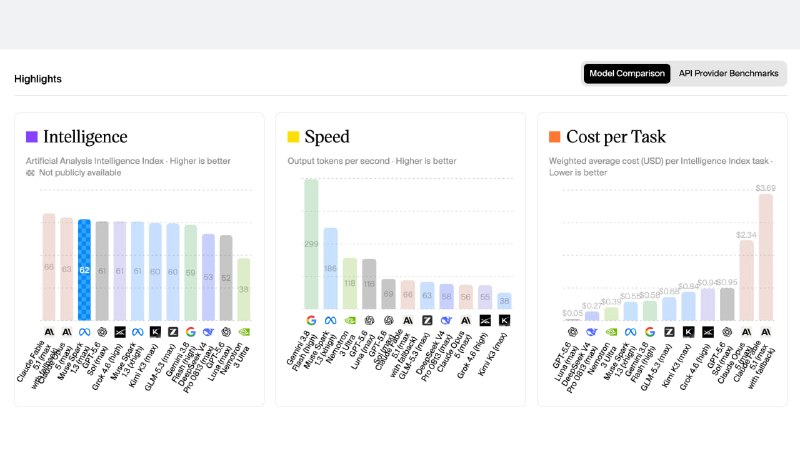Click OpenAI icon for GPT-5.6 Sol in Intelligence chart

[102, 332]
